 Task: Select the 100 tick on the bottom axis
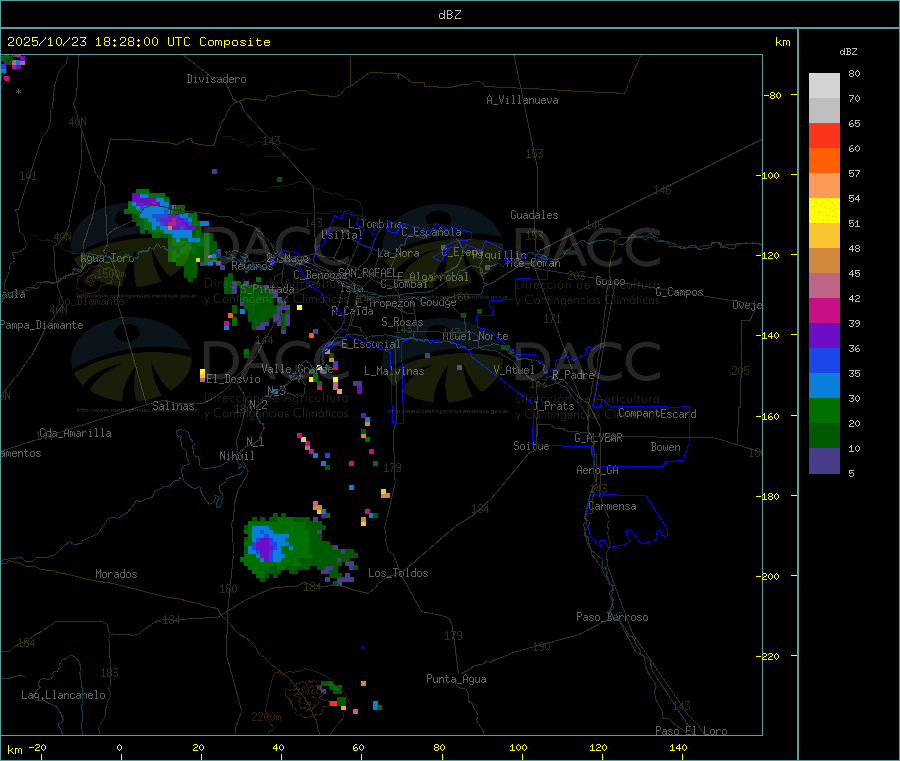pos(518,747)
